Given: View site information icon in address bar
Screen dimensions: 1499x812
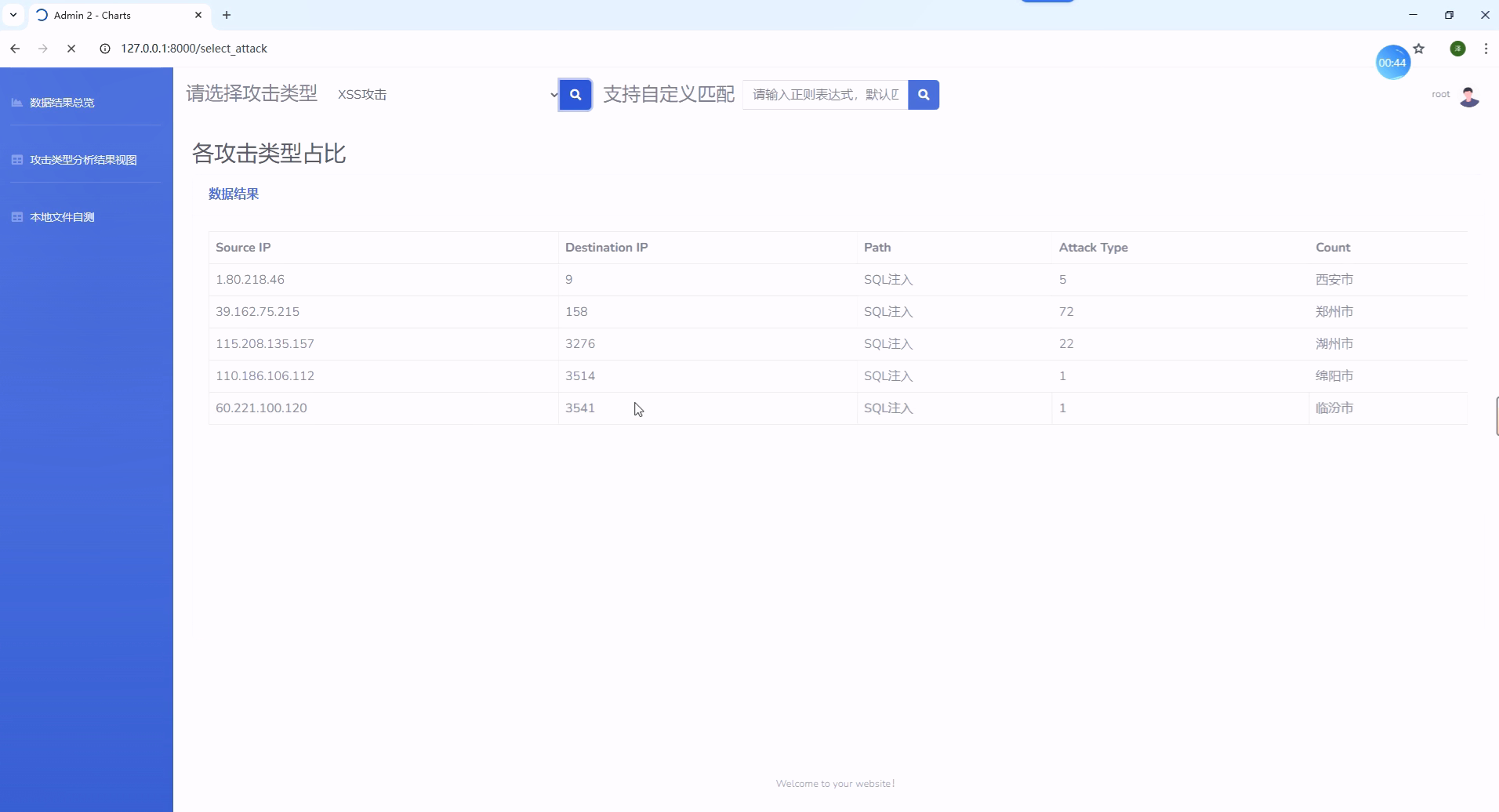Looking at the screenshot, I should [x=105, y=49].
